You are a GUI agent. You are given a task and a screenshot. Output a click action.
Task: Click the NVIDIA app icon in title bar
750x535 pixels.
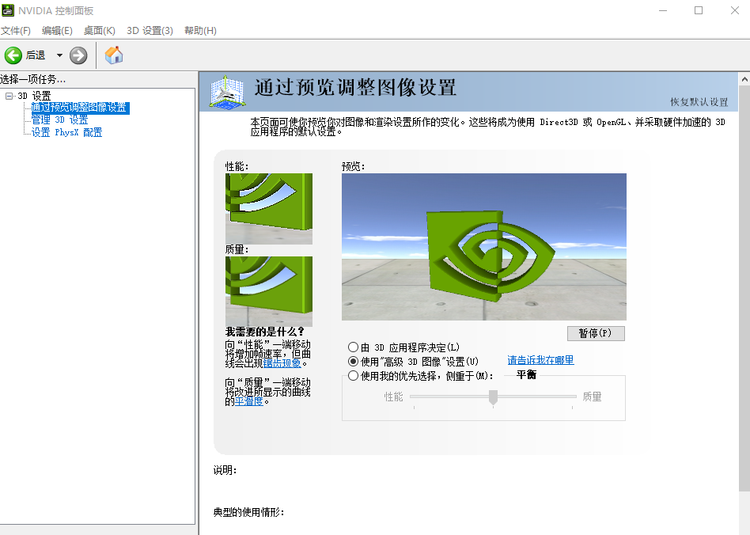click(x=8, y=10)
